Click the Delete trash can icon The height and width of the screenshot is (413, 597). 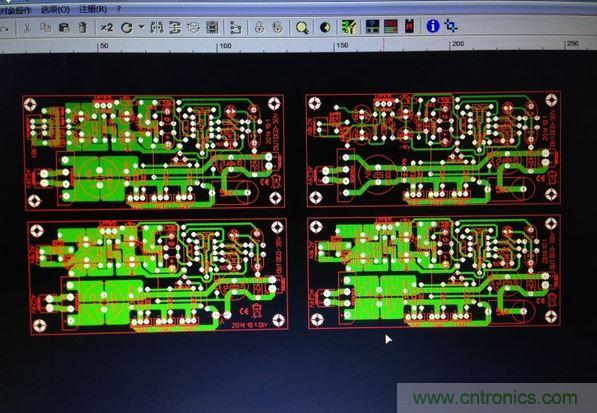[x=82, y=27]
